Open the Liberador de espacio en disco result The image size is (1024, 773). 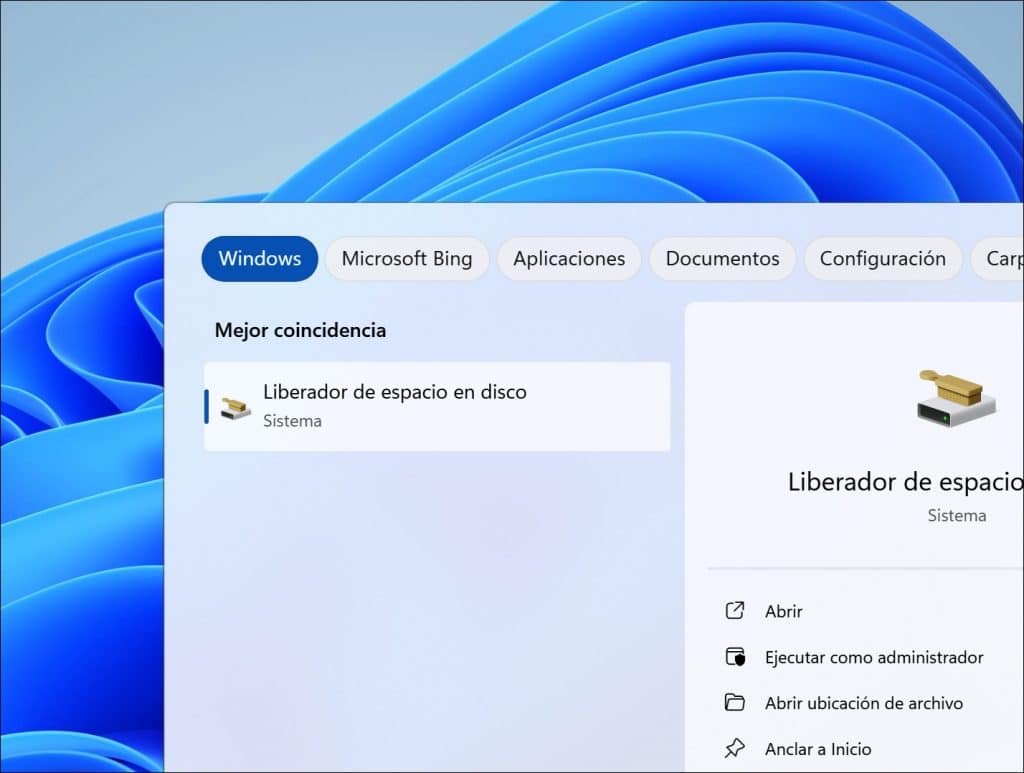(437, 406)
